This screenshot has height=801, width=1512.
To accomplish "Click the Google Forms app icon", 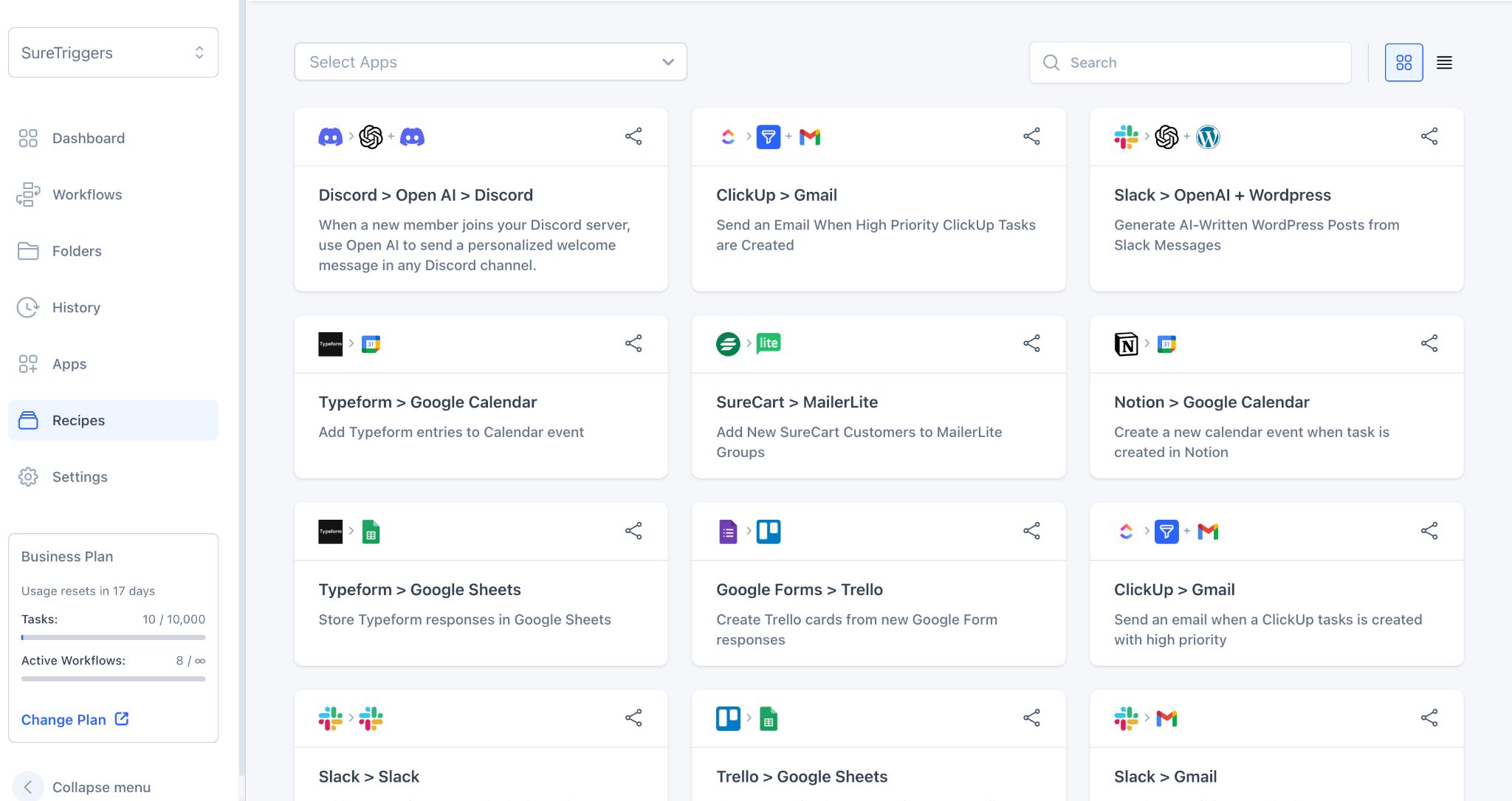I will pos(728,532).
